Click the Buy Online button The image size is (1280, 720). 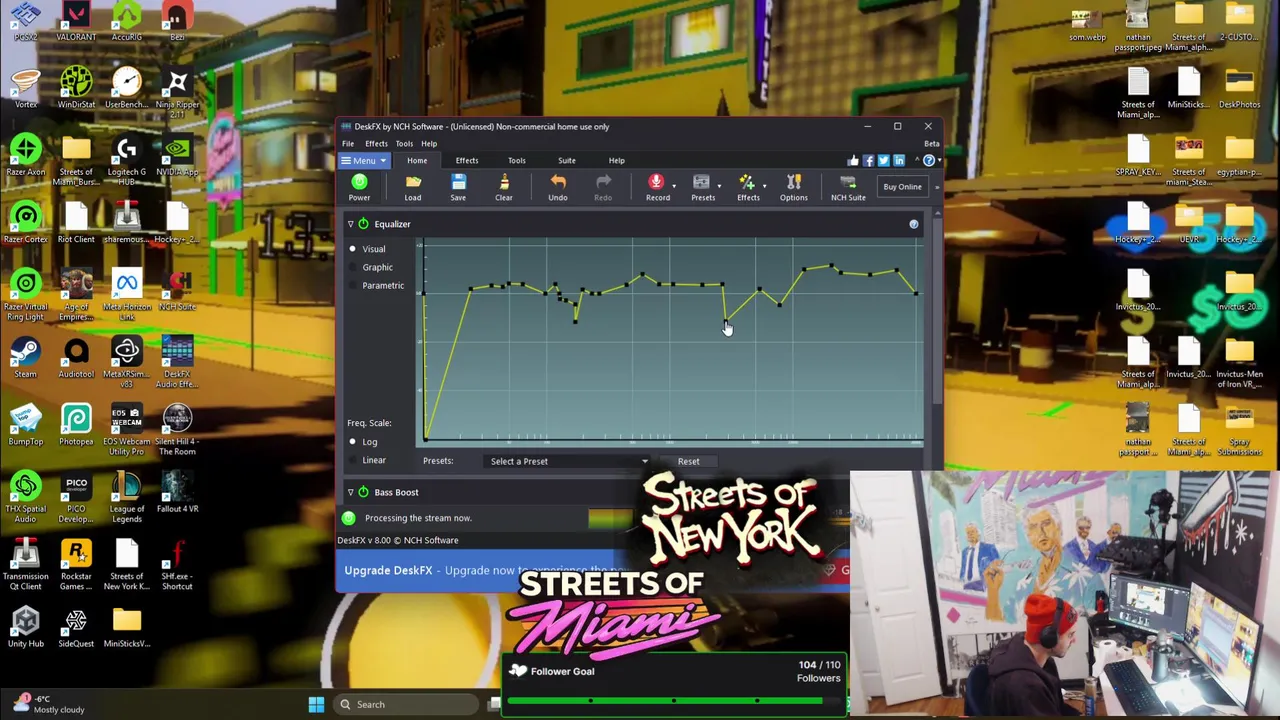tap(902, 187)
